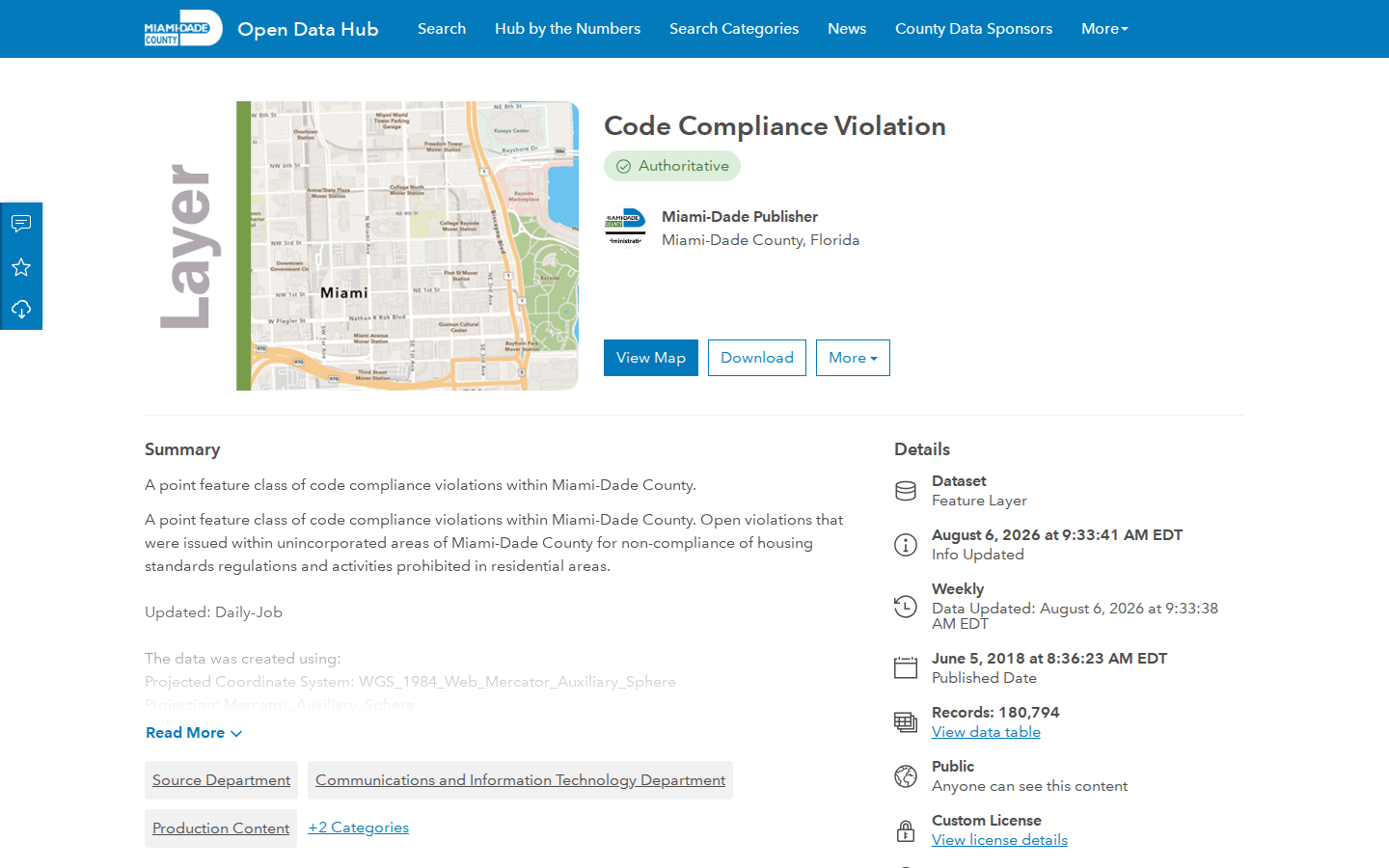Click the Info Updated information icon
The image size is (1389, 868).
pyautogui.click(x=906, y=545)
